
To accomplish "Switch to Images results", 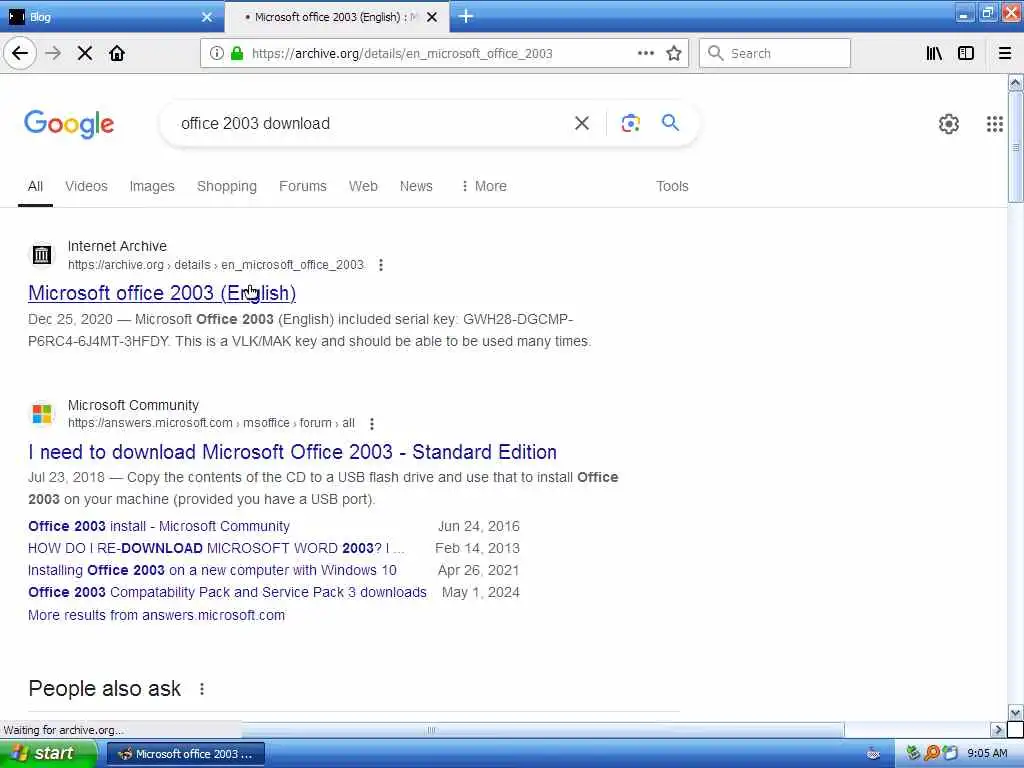I will click(x=152, y=186).
